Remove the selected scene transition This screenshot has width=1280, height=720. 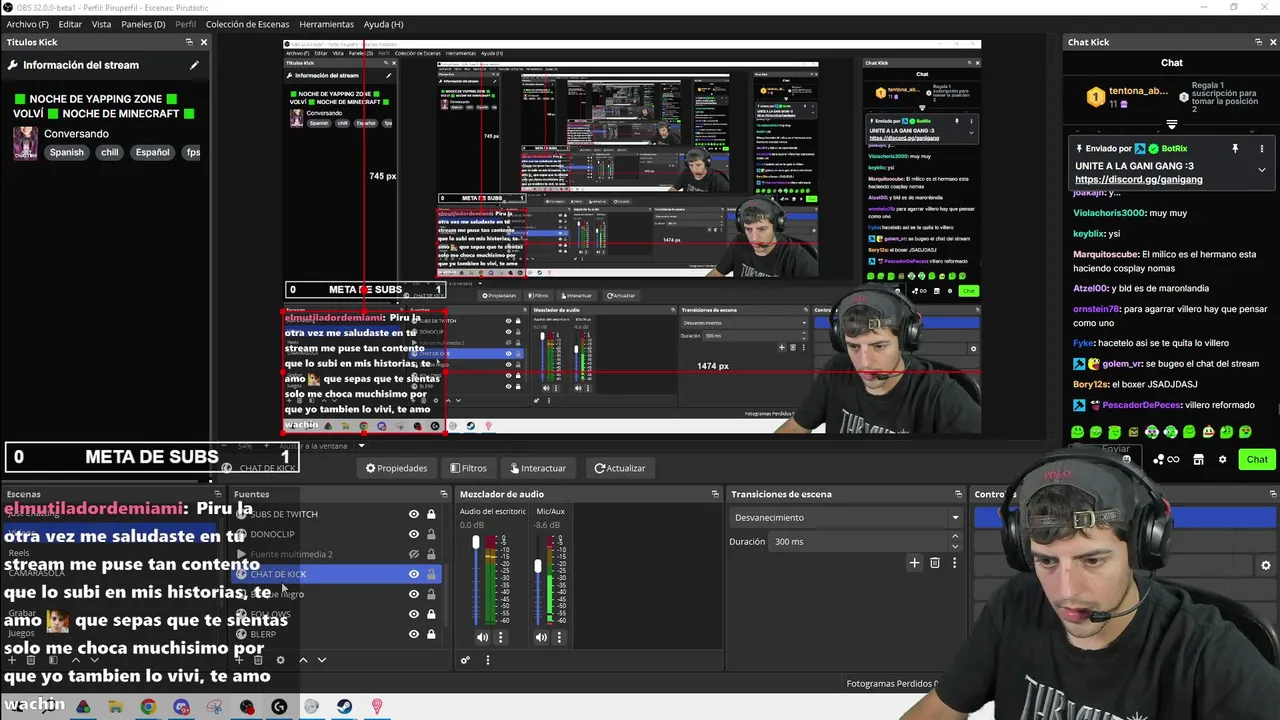pyautogui.click(x=935, y=563)
